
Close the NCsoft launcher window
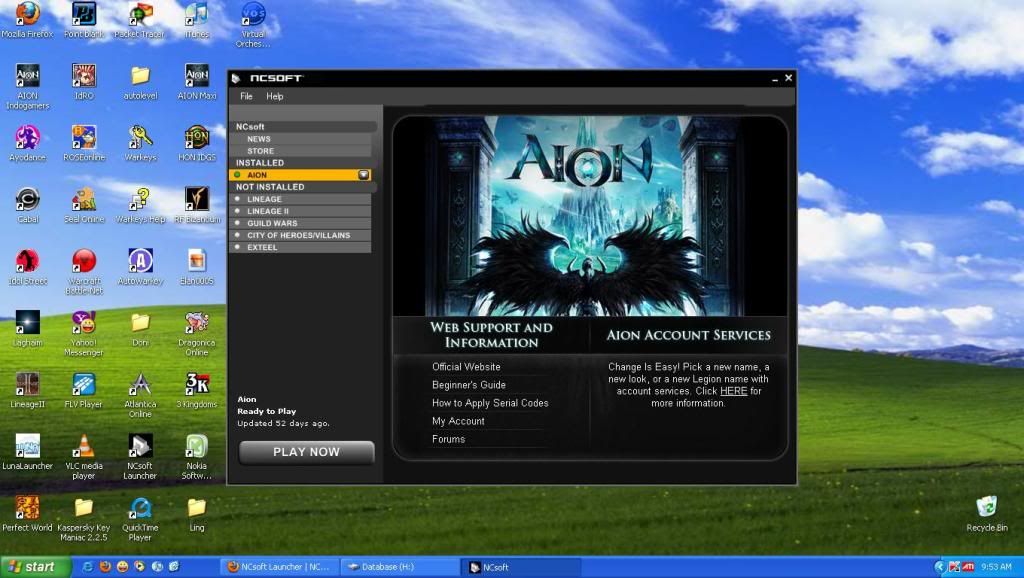pos(788,78)
